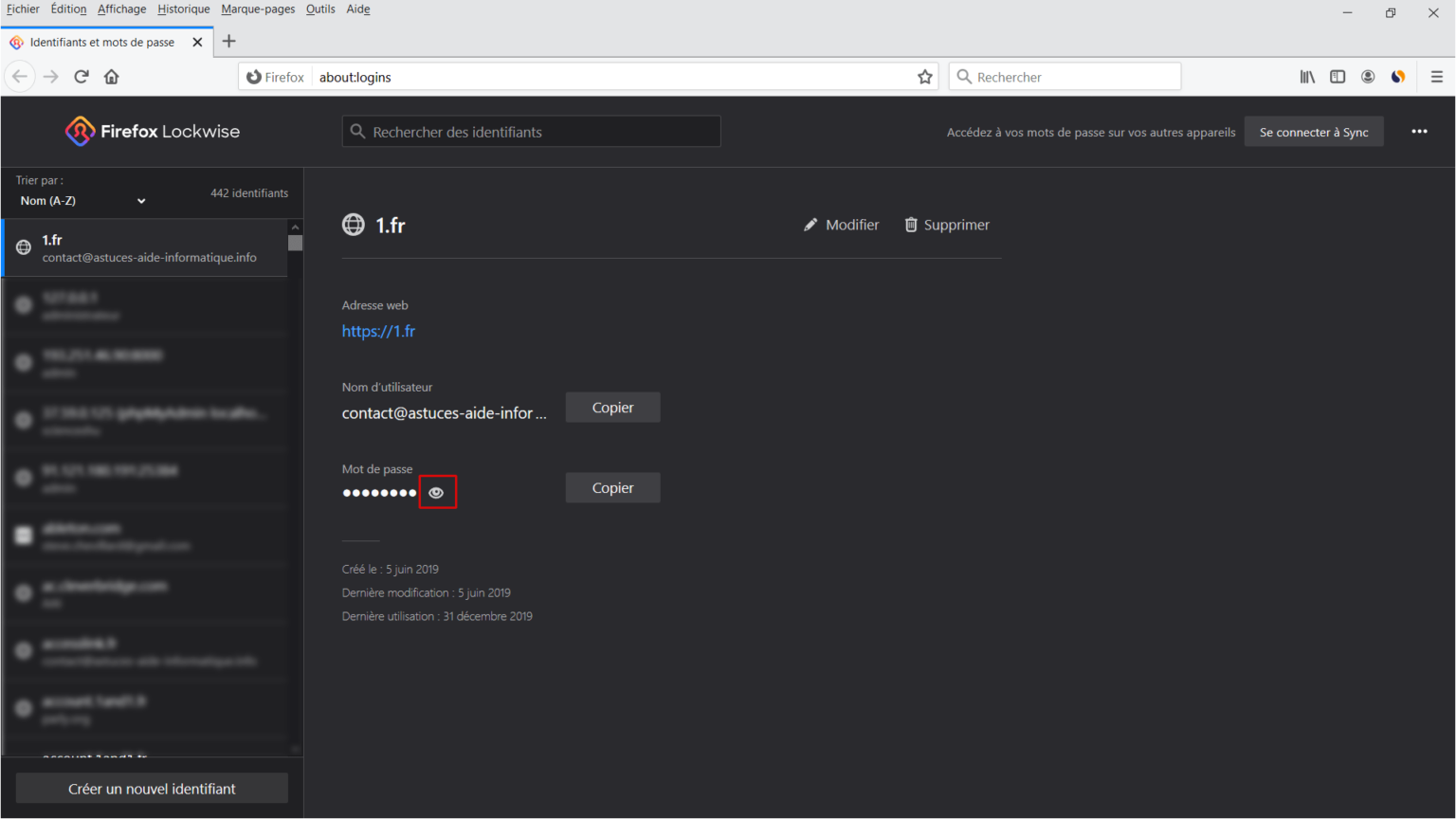This screenshot has width=1456, height=819.
Task: Click the Modifier edit button
Action: 841,225
